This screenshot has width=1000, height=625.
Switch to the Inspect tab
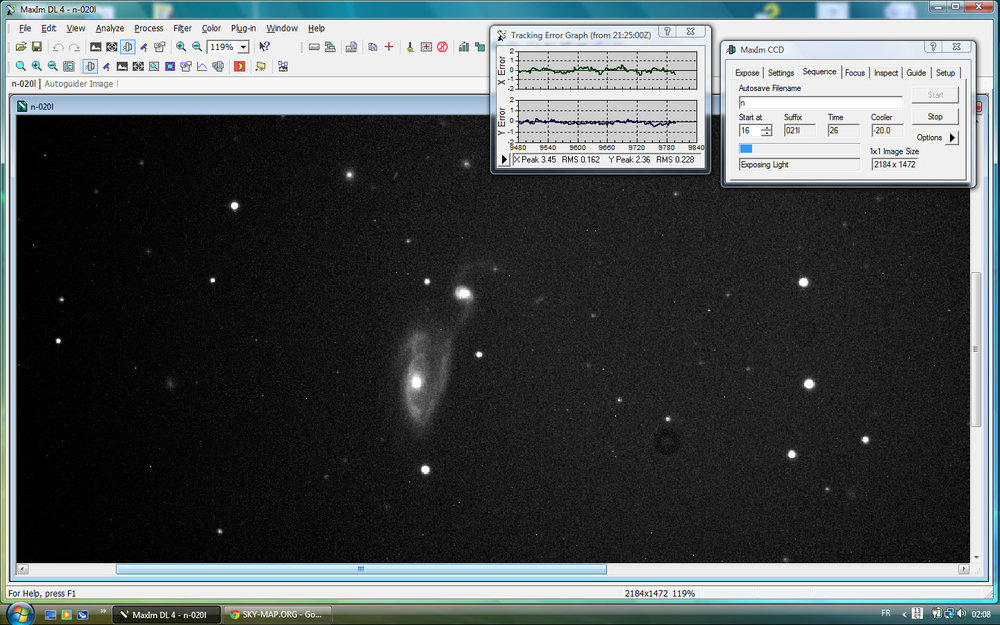pos(885,73)
